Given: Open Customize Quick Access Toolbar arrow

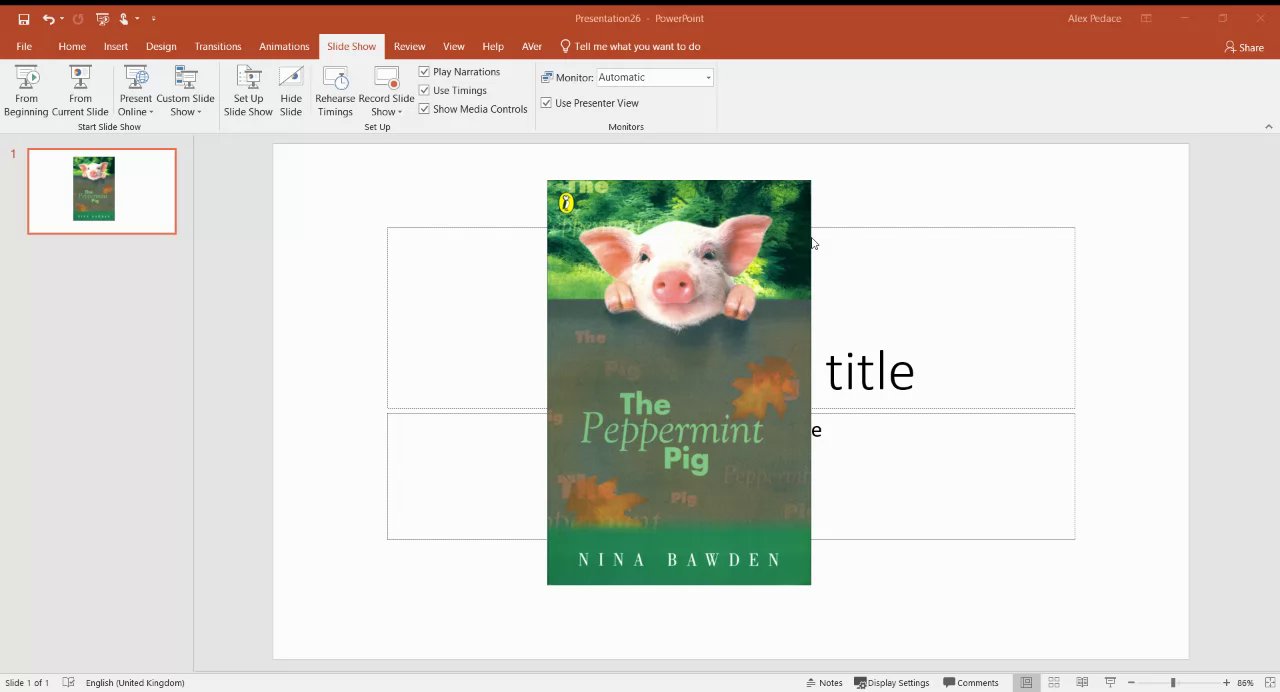Looking at the screenshot, I should tap(153, 19).
